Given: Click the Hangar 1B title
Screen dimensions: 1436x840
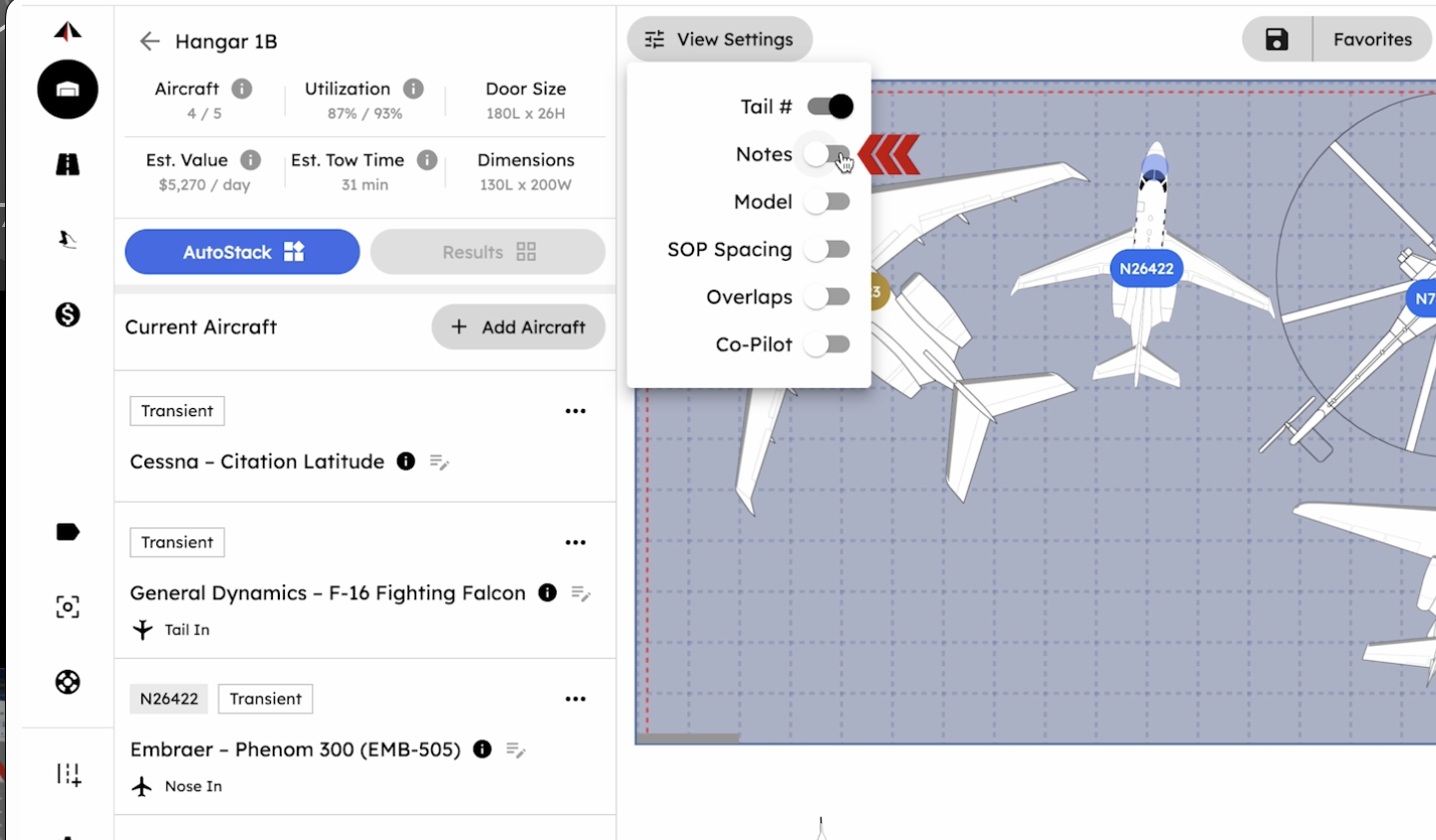Looking at the screenshot, I should [x=226, y=42].
